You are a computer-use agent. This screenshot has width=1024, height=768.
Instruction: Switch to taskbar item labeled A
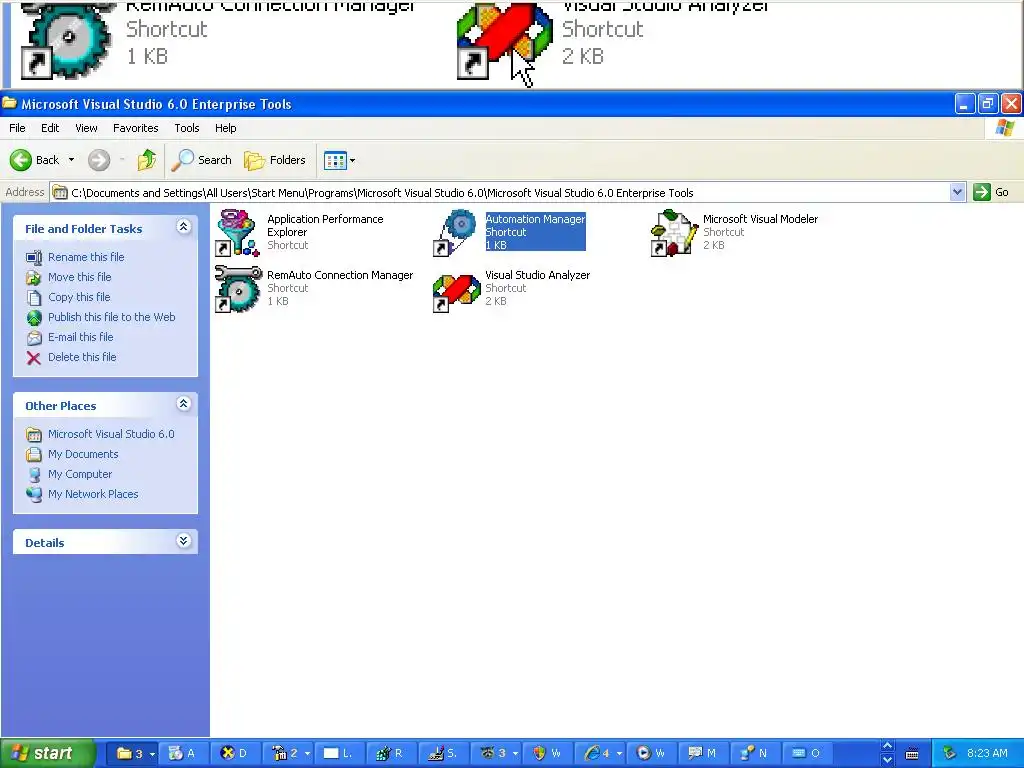coord(184,754)
